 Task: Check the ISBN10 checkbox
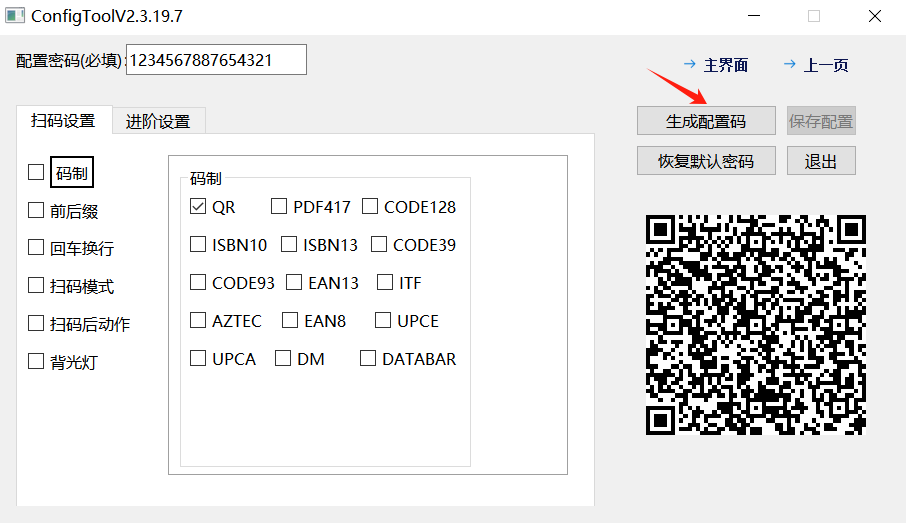198,244
